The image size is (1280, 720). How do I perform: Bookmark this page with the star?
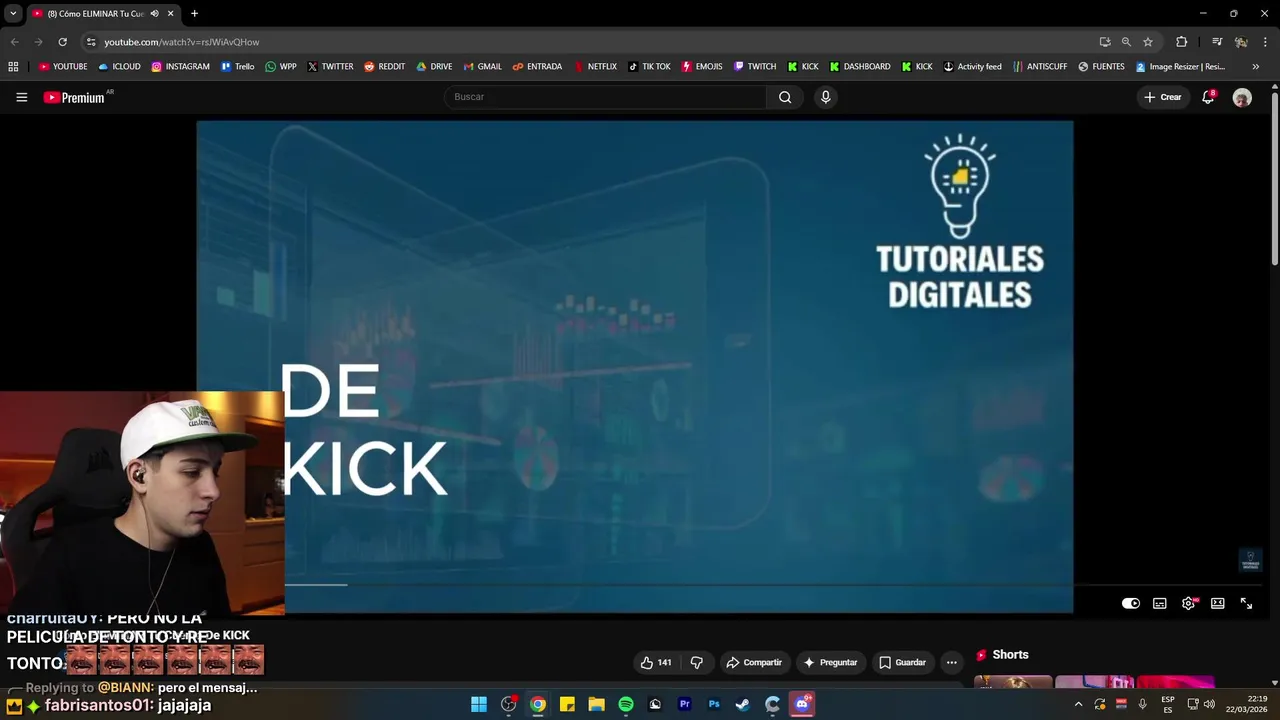pos(1148,42)
